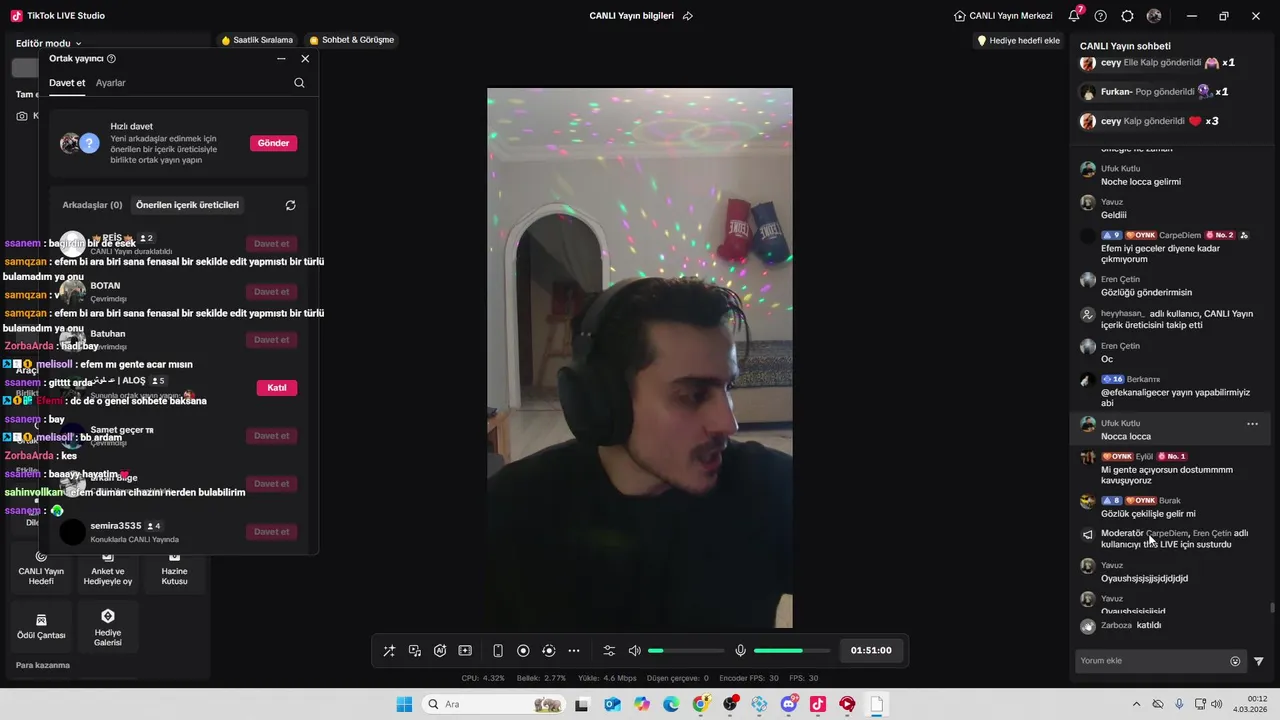Click Davet et next to Batuhan
This screenshot has height=720, width=1280.
pyautogui.click(x=271, y=340)
